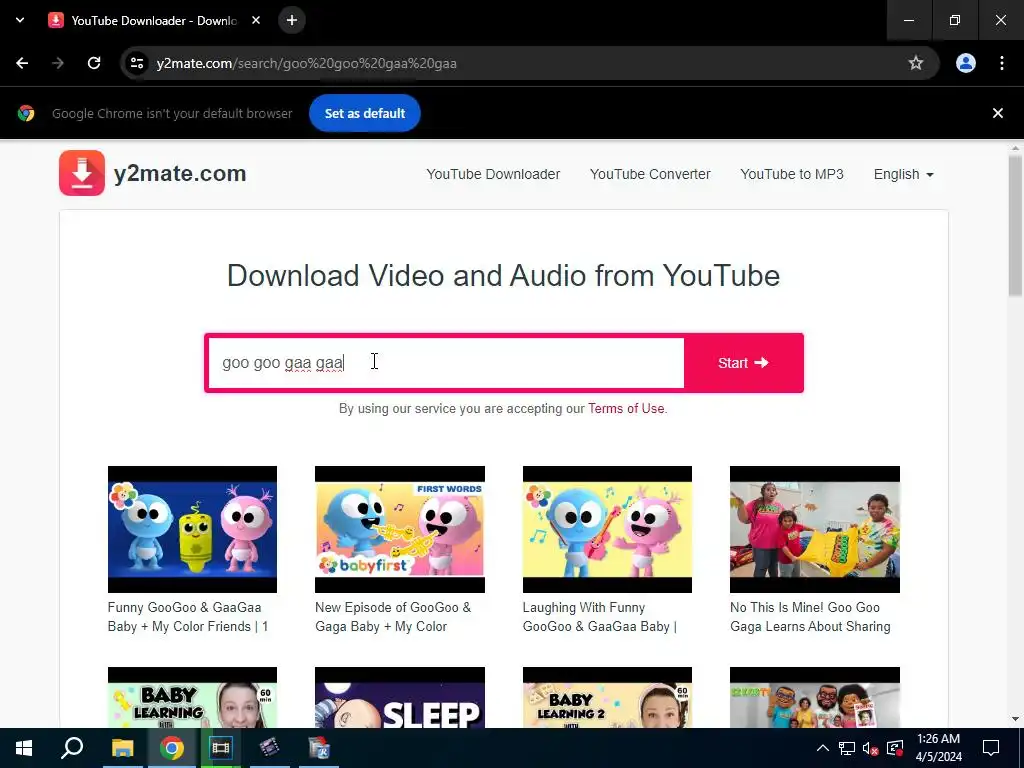This screenshot has height=768, width=1024.
Task: Click title 'Funny GooGoo & GaaGaa Baby + My Color Friends'
Action: click(x=188, y=617)
